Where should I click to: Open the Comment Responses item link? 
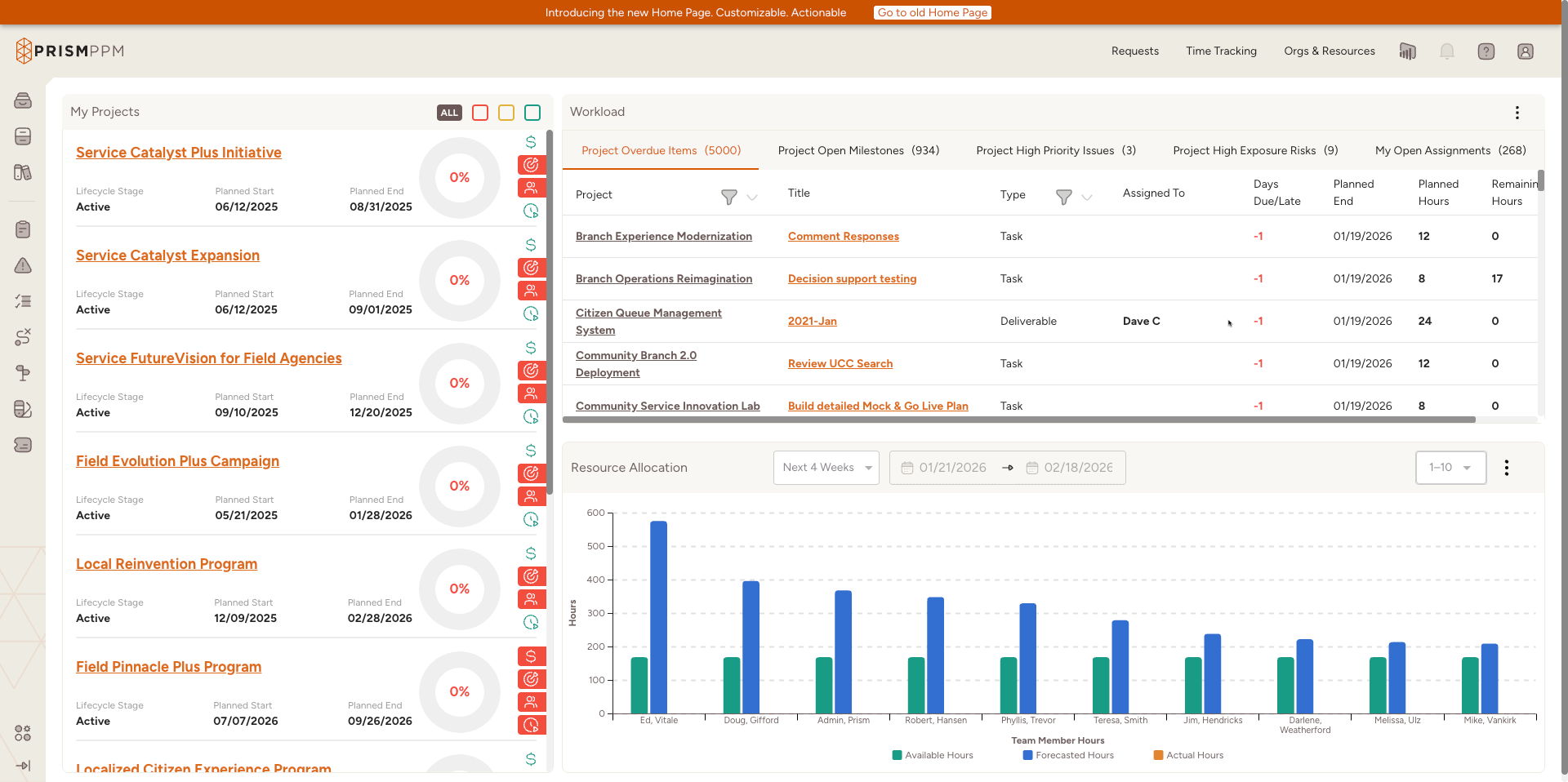click(843, 236)
